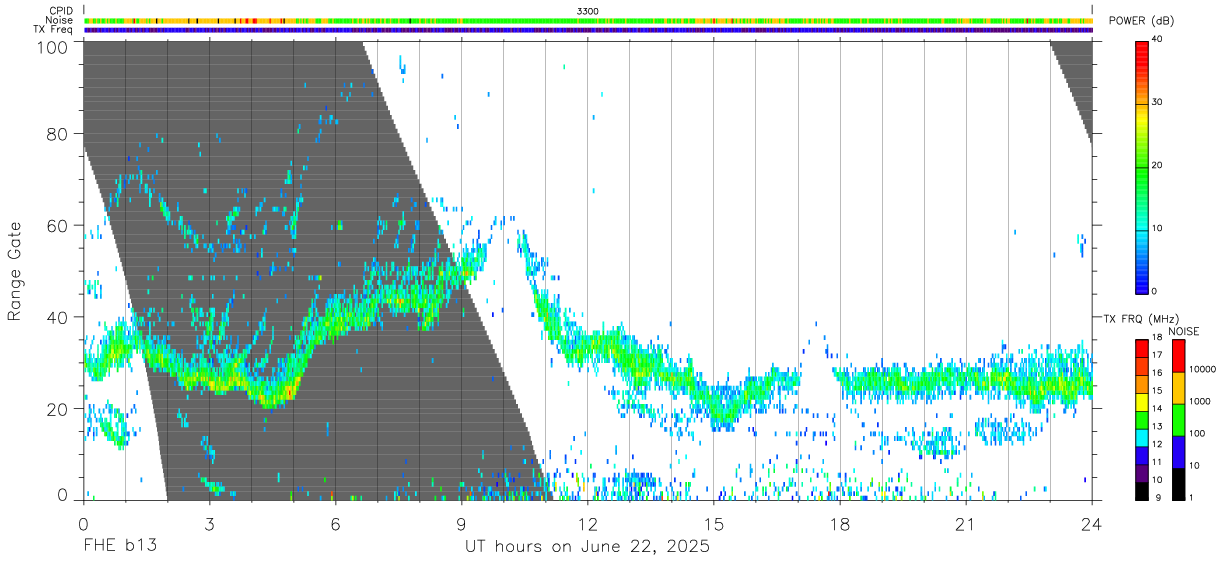Click the green segment of NOISE bar
Screen dimensions: 1228x567
click(x=1179, y=420)
